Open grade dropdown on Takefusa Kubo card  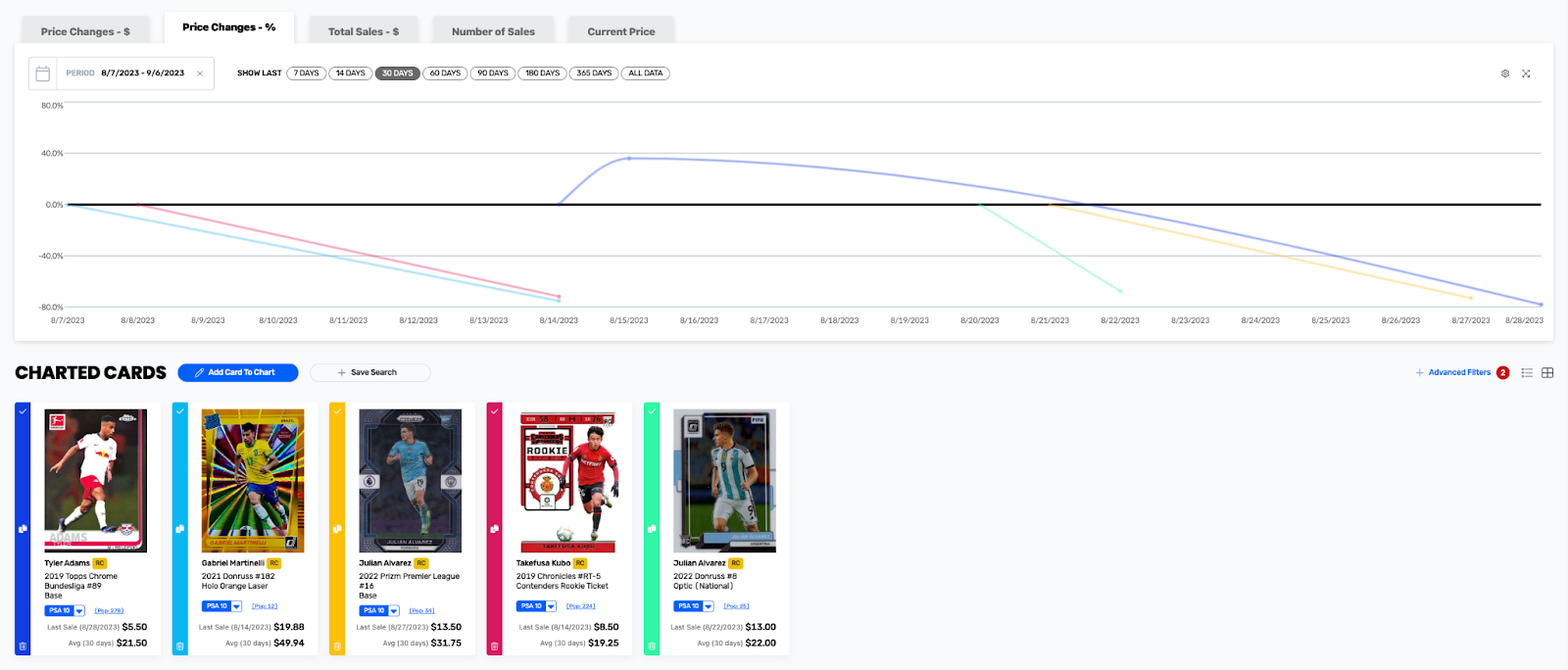pyautogui.click(x=551, y=606)
